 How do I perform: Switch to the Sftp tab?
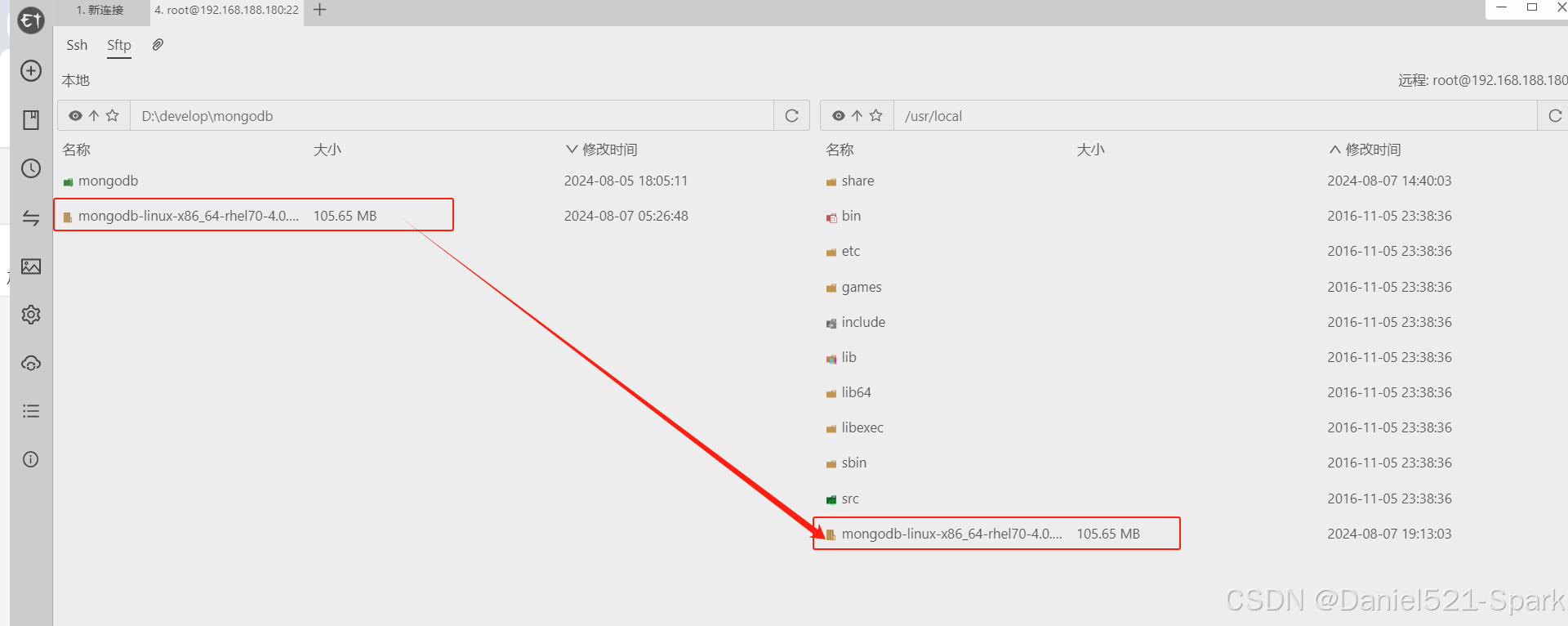(119, 45)
